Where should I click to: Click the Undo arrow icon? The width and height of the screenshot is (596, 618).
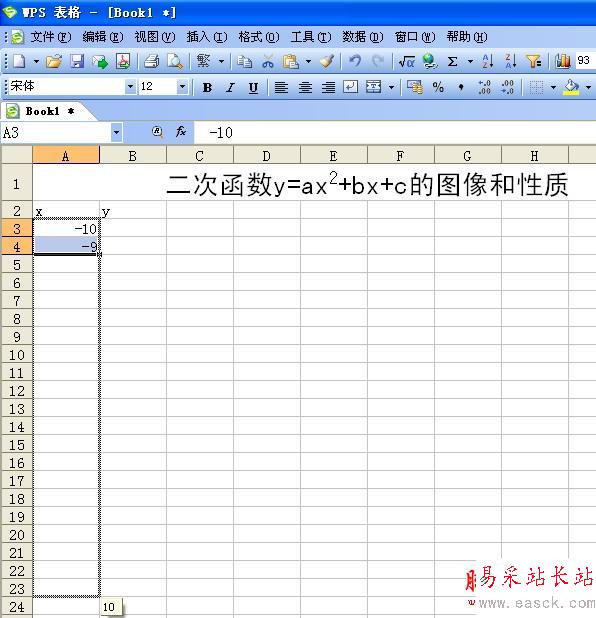pos(355,61)
